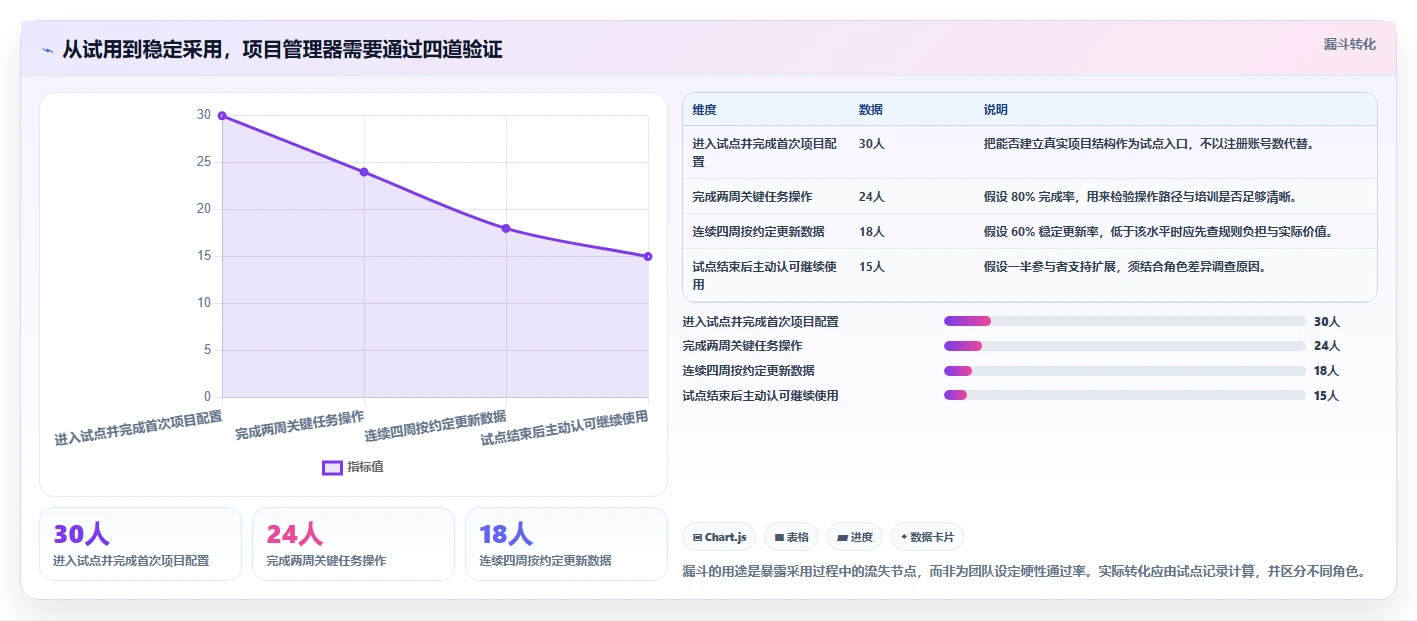Click the title icon beside 从试用到稳定采用
Screen dimensions: 1417x621
pyautogui.click(x=47, y=50)
